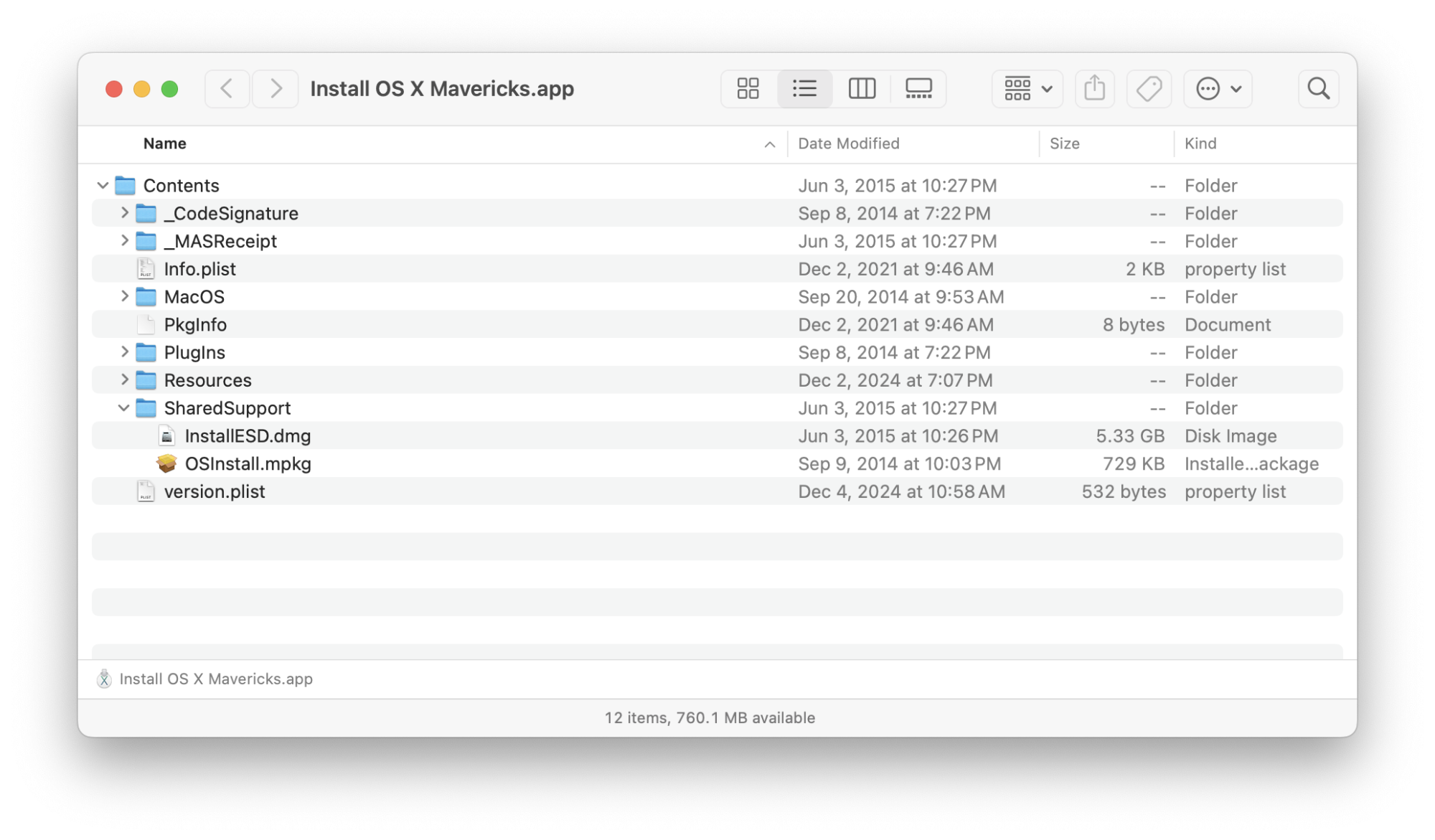Switch to icon view
This screenshot has width=1435, height=840.
click(x=748, y=89)
